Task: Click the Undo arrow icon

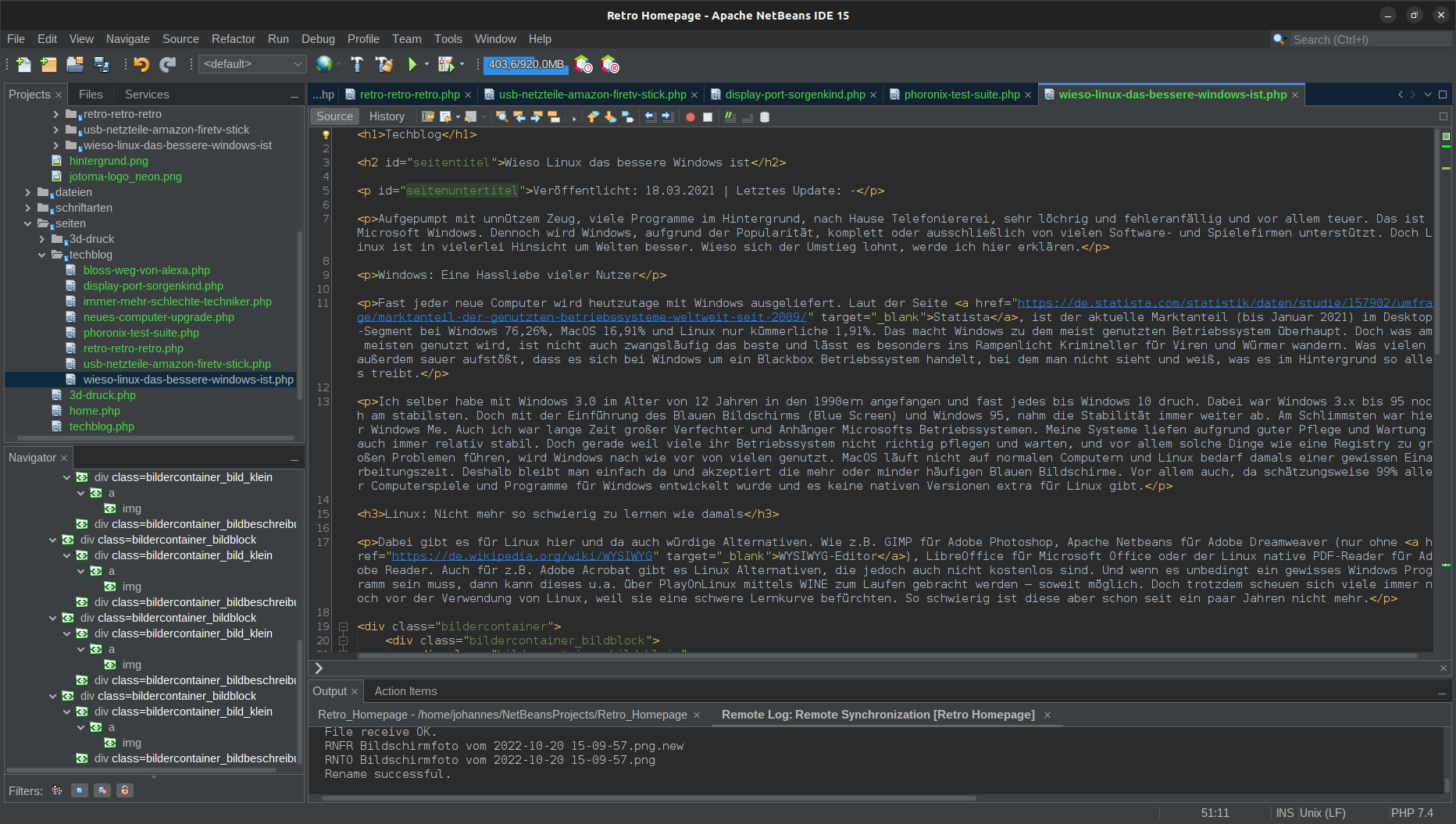Action: [x=141, y=65]
